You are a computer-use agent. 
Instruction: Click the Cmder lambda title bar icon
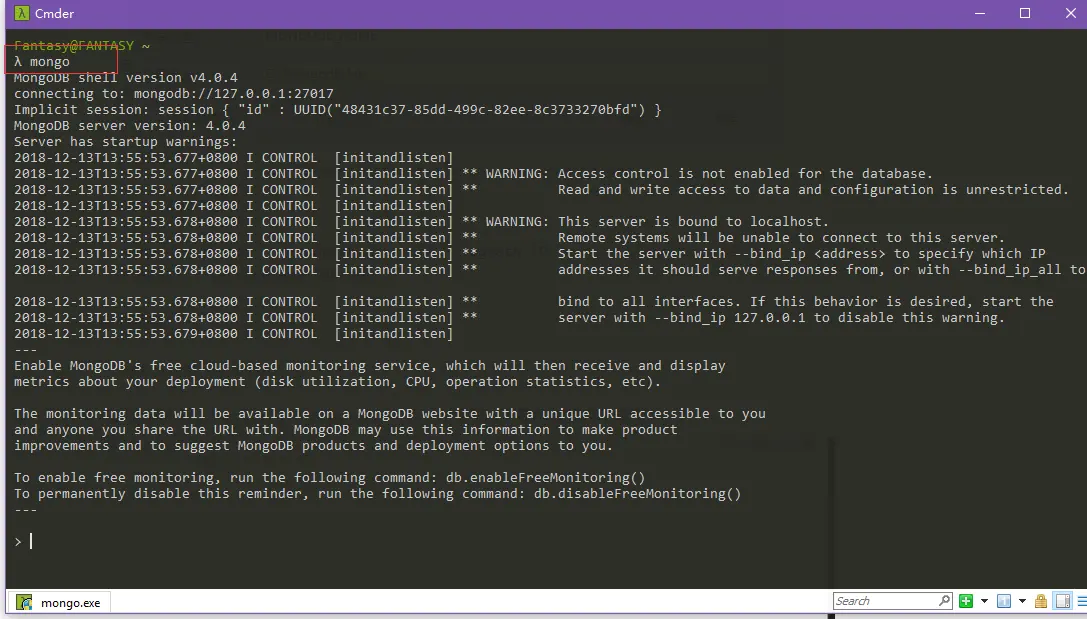(21, 13)
